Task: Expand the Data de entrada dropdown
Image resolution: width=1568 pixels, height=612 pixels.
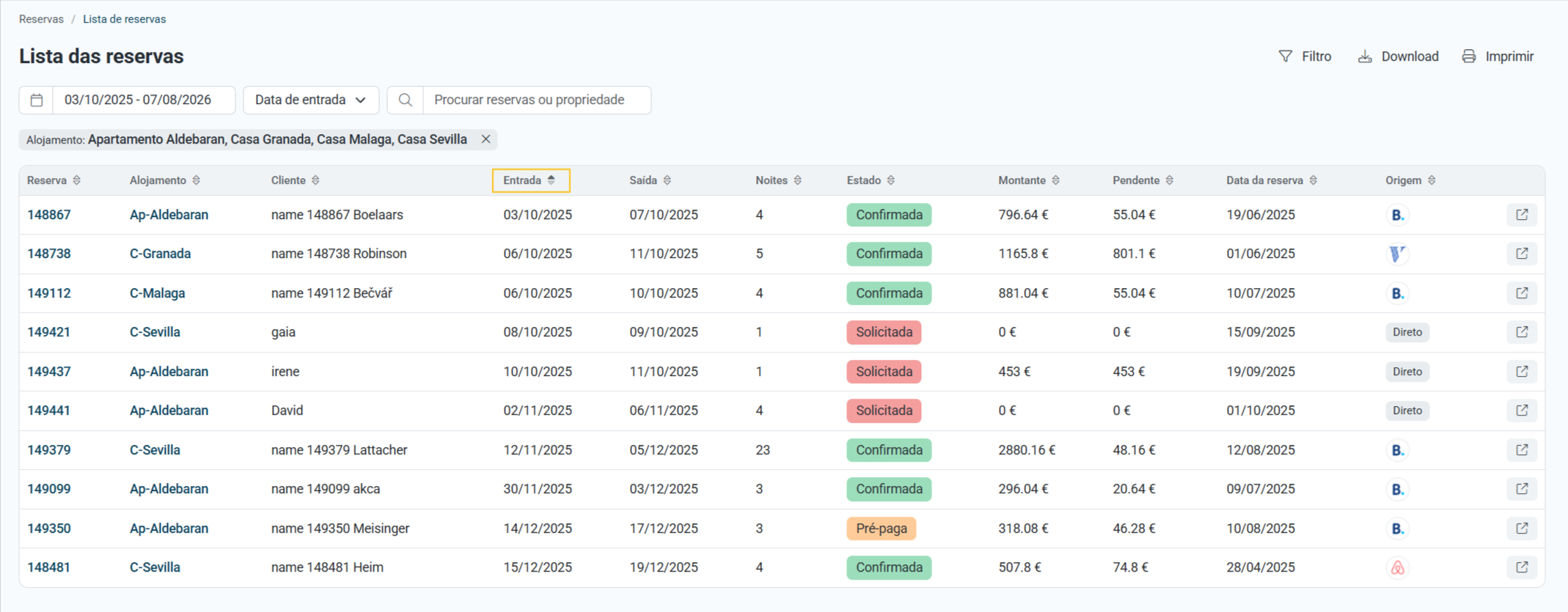Action: tap(311, 100)
